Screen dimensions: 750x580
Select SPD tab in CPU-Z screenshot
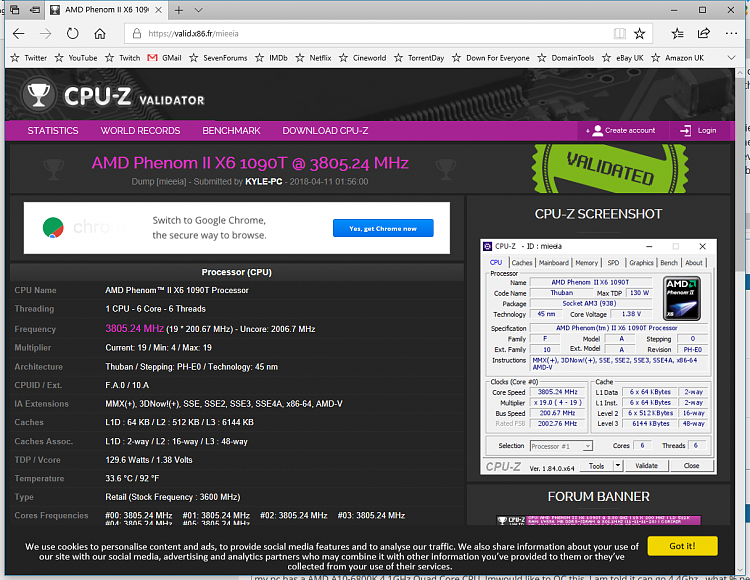tap(613, 263)
